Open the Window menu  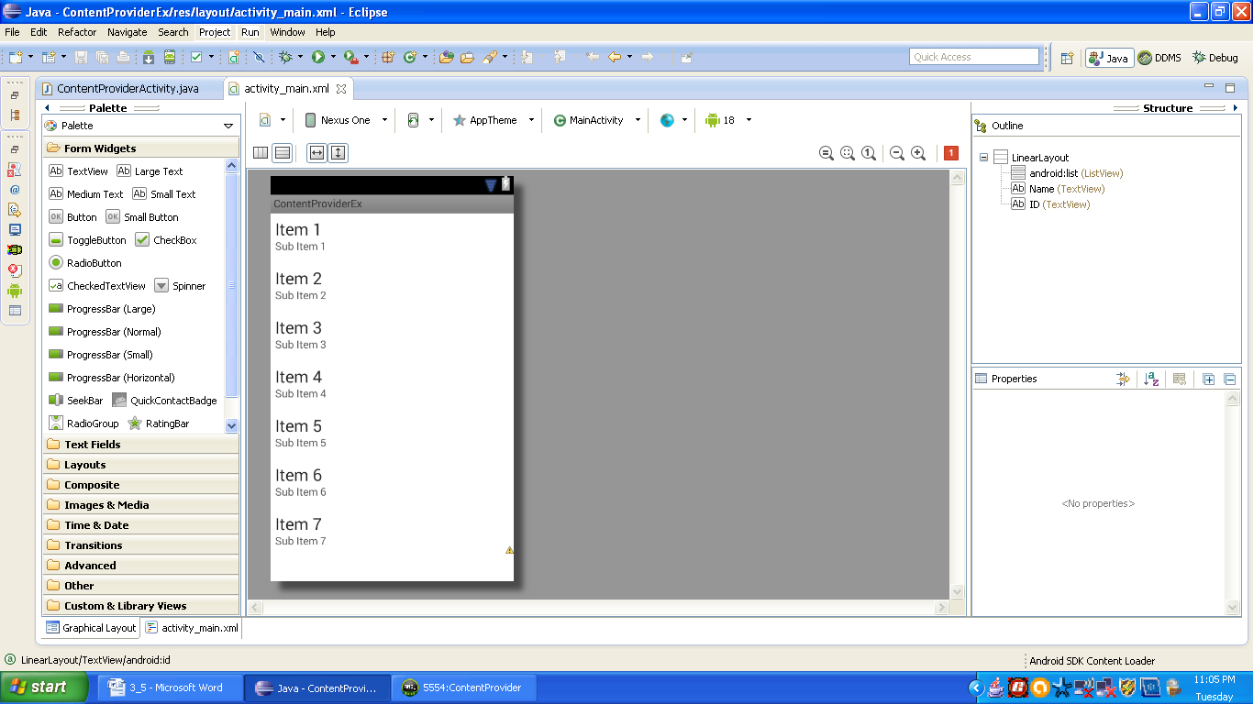point(287,32)
